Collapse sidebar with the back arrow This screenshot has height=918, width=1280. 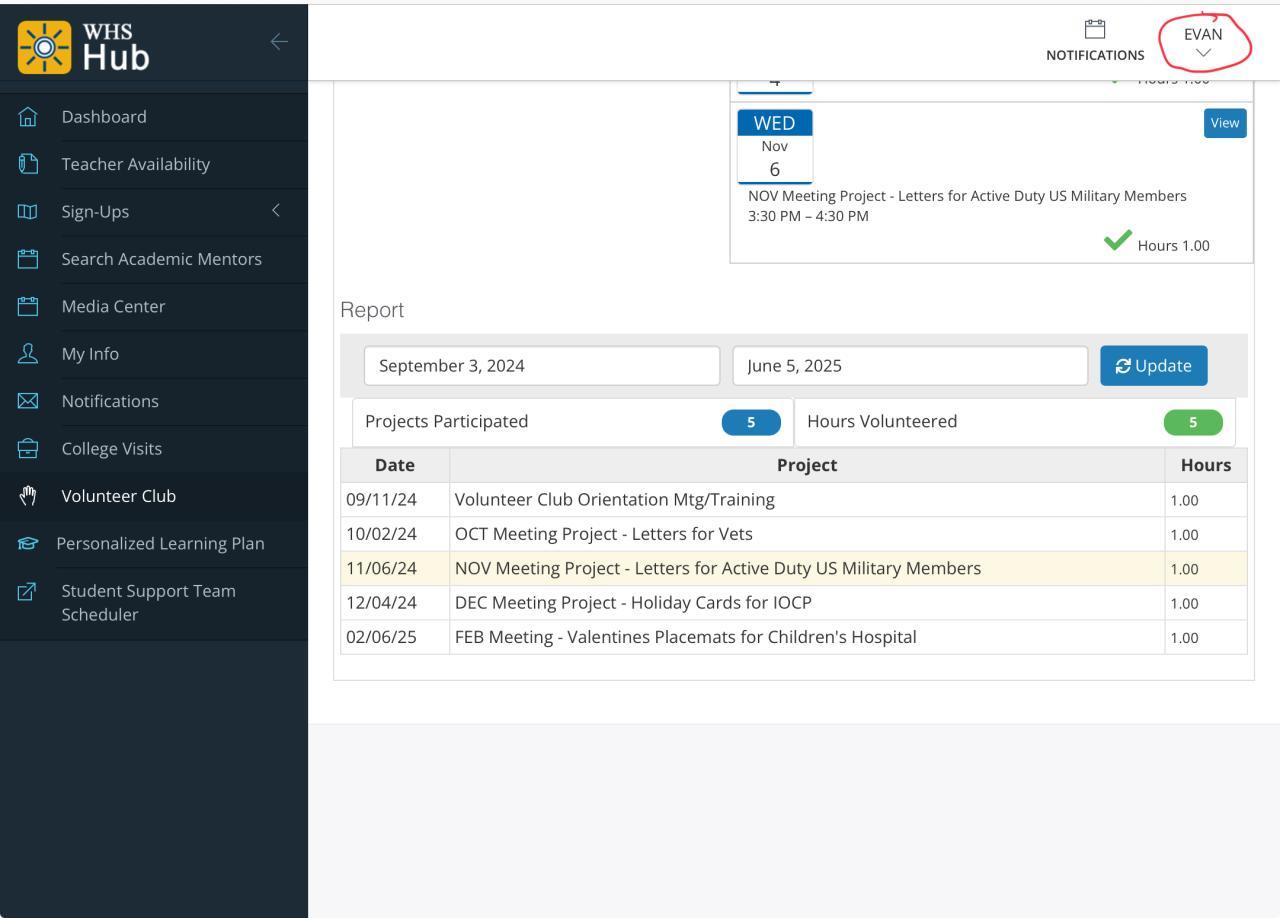(279, 41)
